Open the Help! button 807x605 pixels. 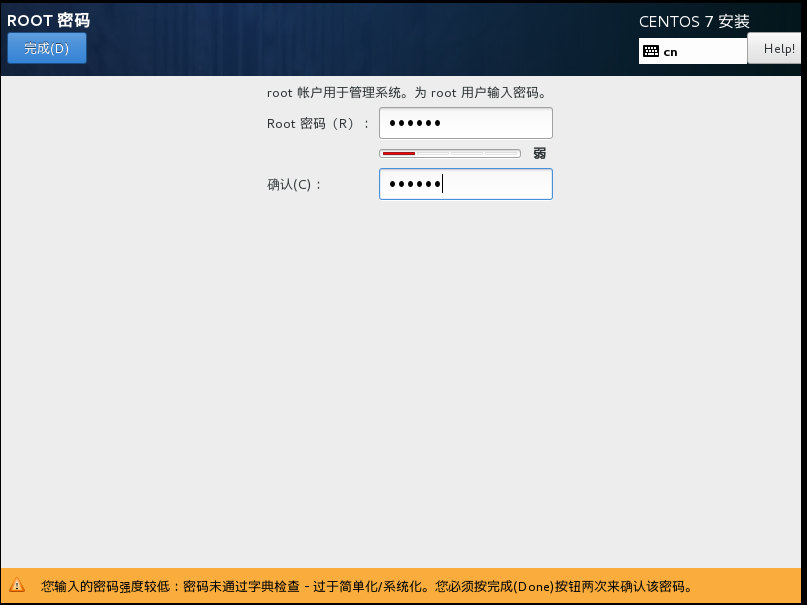[x=778, y=49]
